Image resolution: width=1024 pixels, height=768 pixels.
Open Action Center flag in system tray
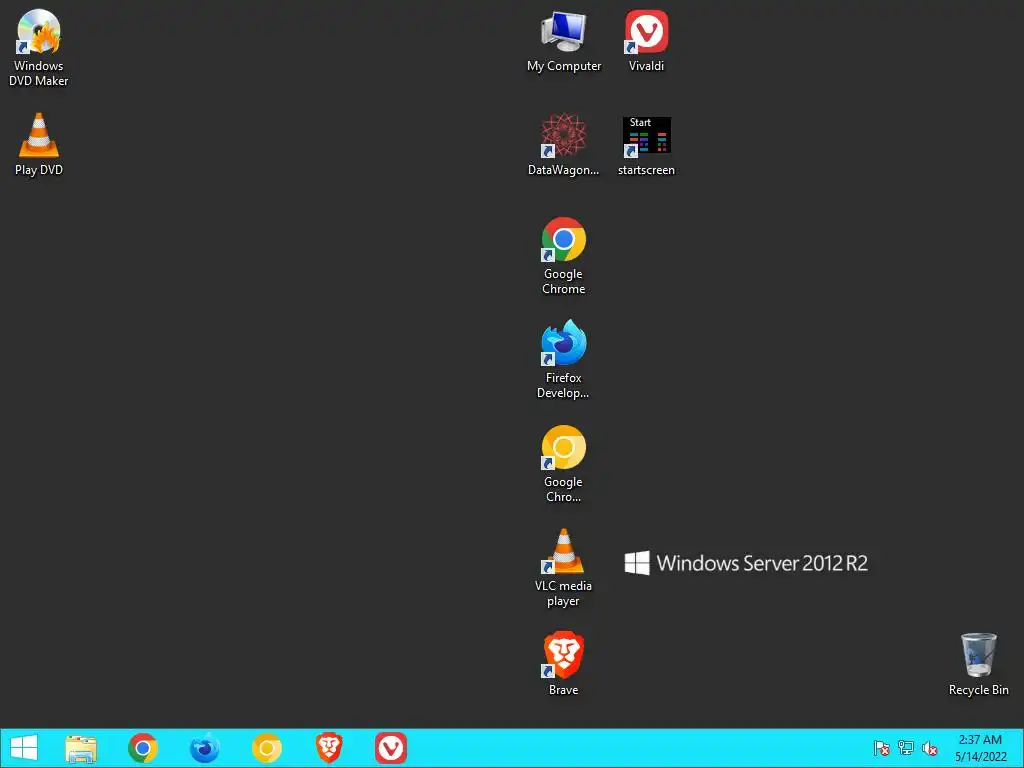[x=882, y=748]
